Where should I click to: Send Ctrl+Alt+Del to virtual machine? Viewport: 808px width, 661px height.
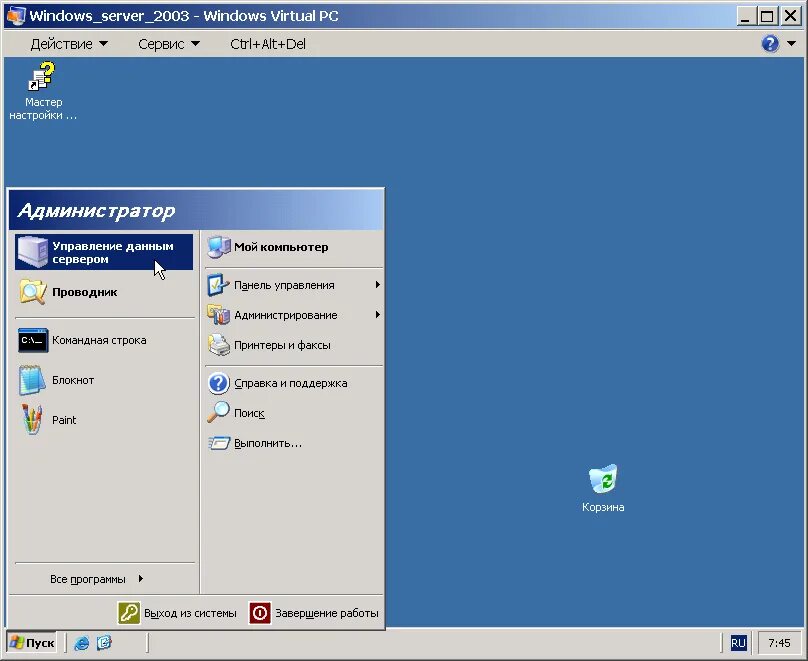pos(268,44)
